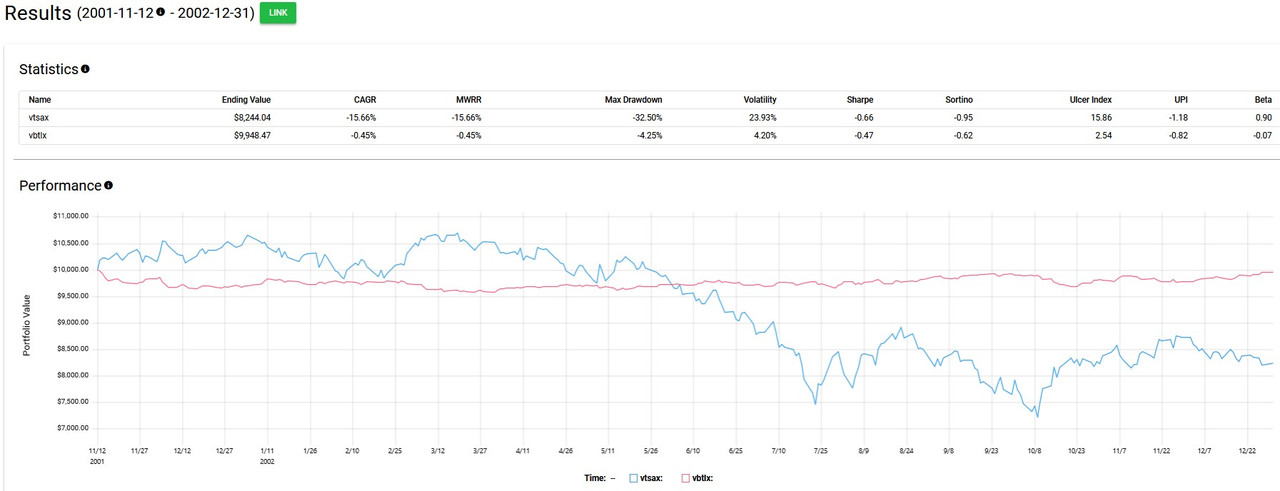Sort by the Sharpe column header
The image size is (1280, 491).
click(859, 100)
